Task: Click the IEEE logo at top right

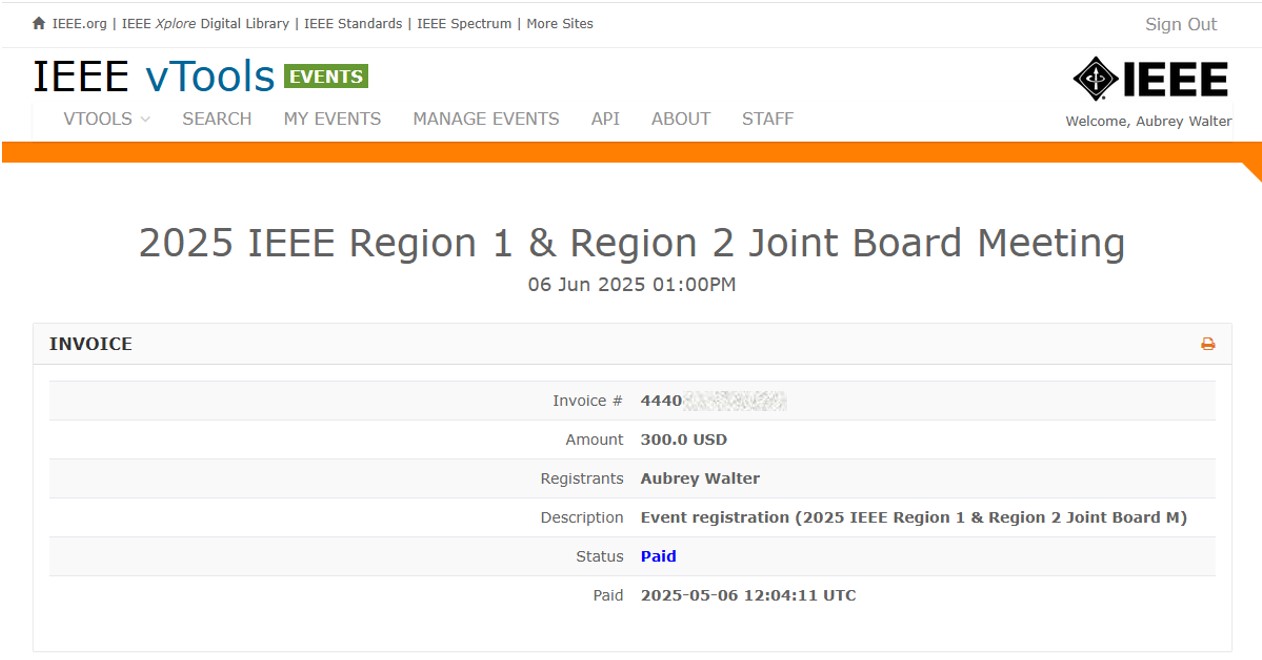Action: (x=1150, y=79)
